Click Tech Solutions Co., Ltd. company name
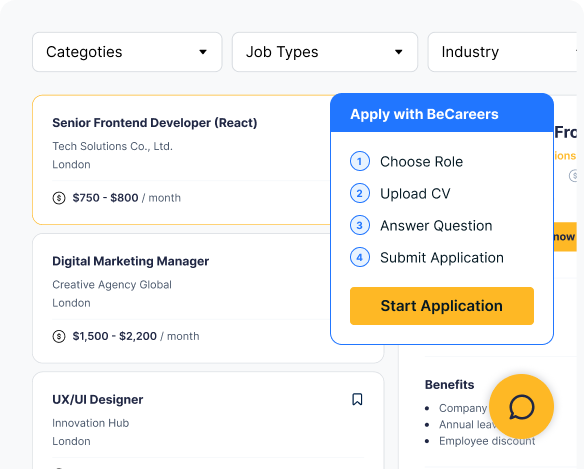 tap(112, 146)
